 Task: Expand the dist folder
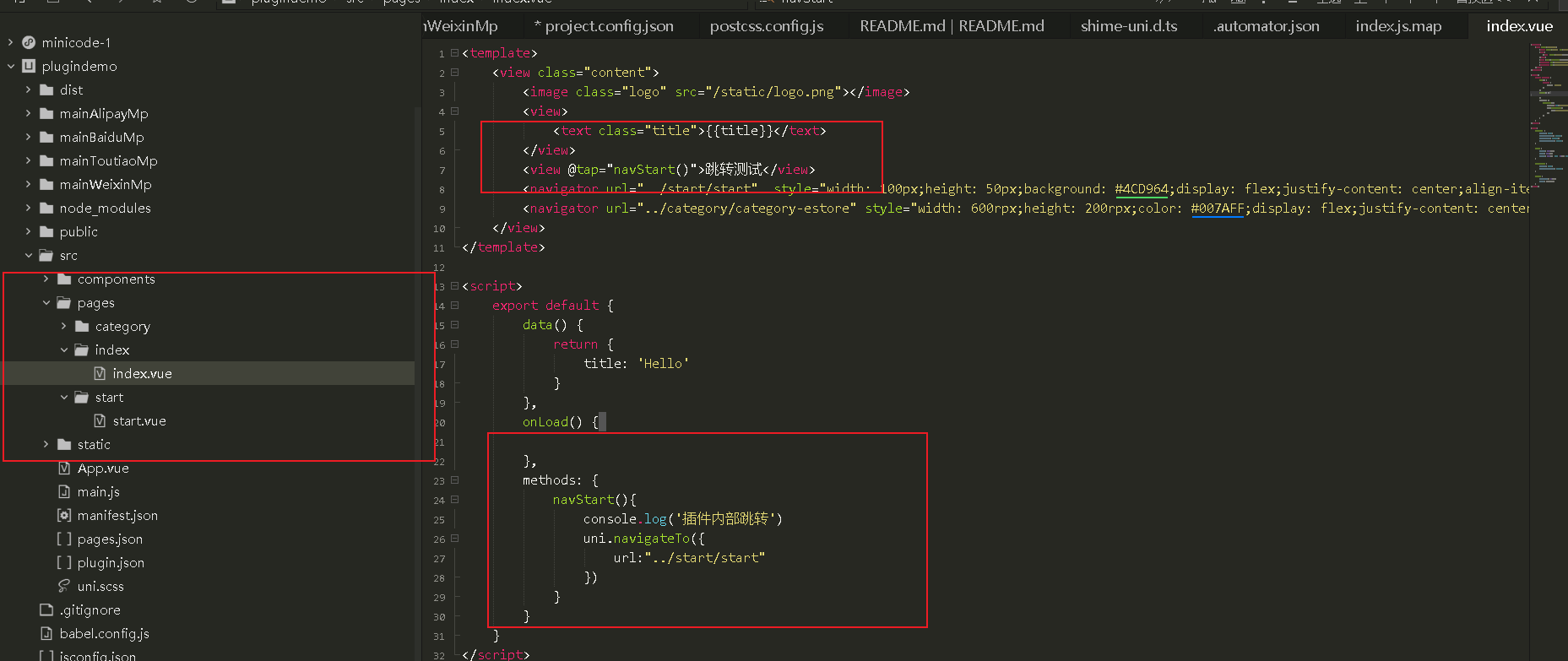point(28,89)
